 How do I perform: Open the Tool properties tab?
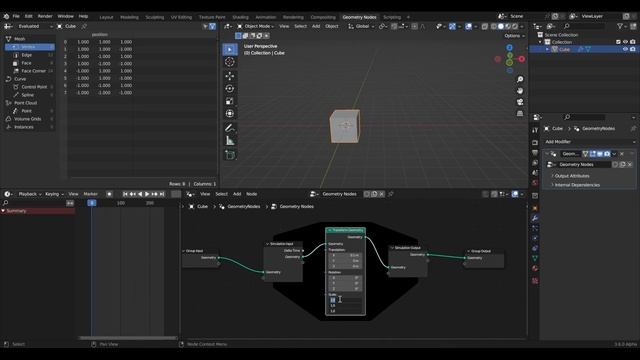click(x=535, y=130)
